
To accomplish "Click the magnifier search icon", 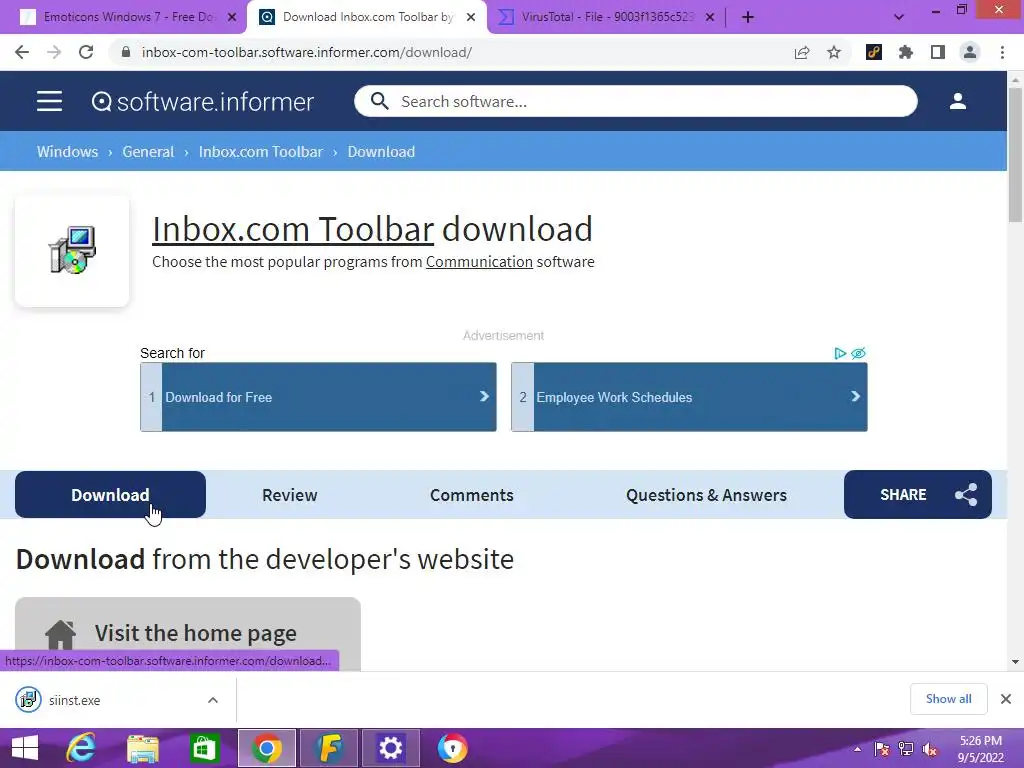I will tap(379, 101).
